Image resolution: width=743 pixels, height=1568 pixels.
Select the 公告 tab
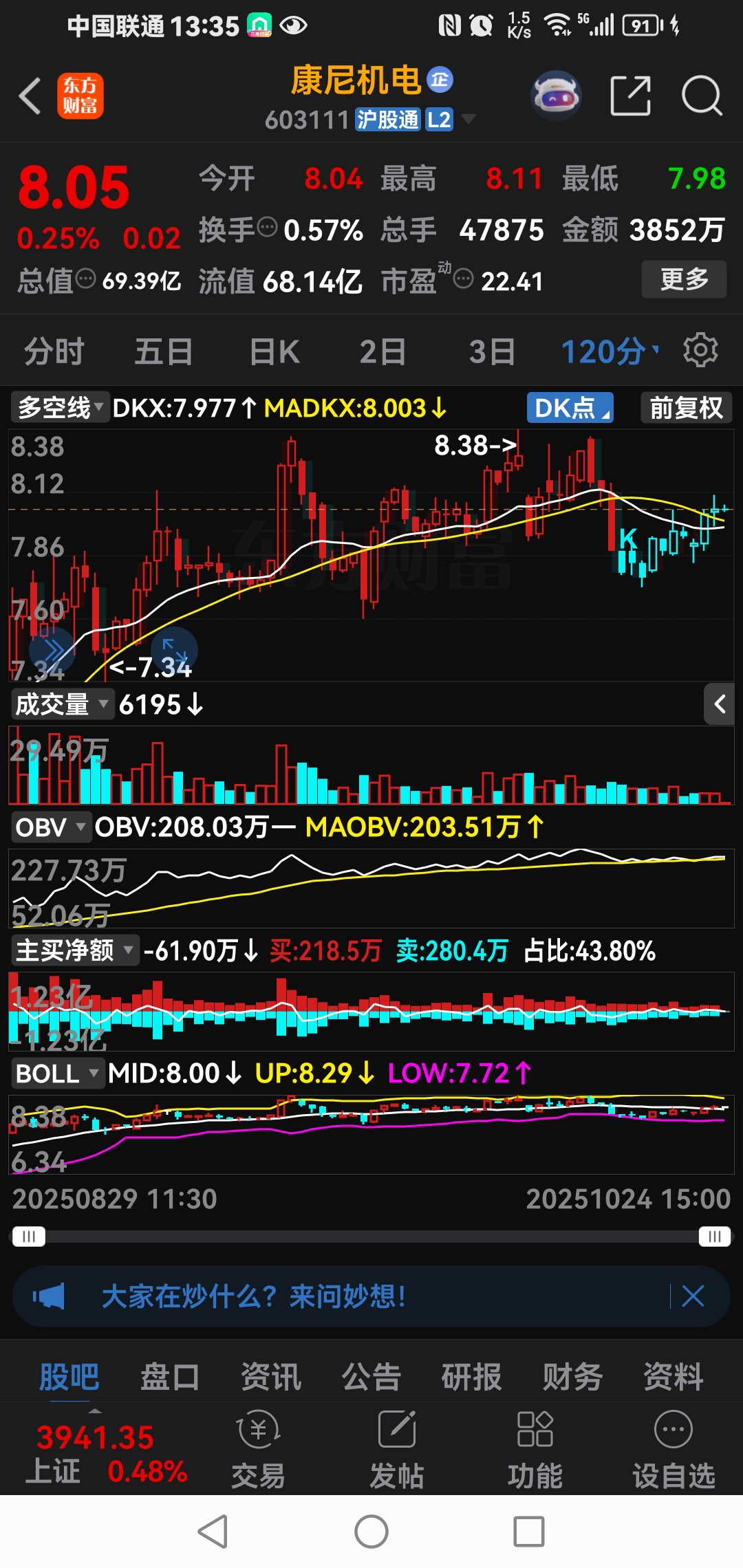[x=371, y=1377]
